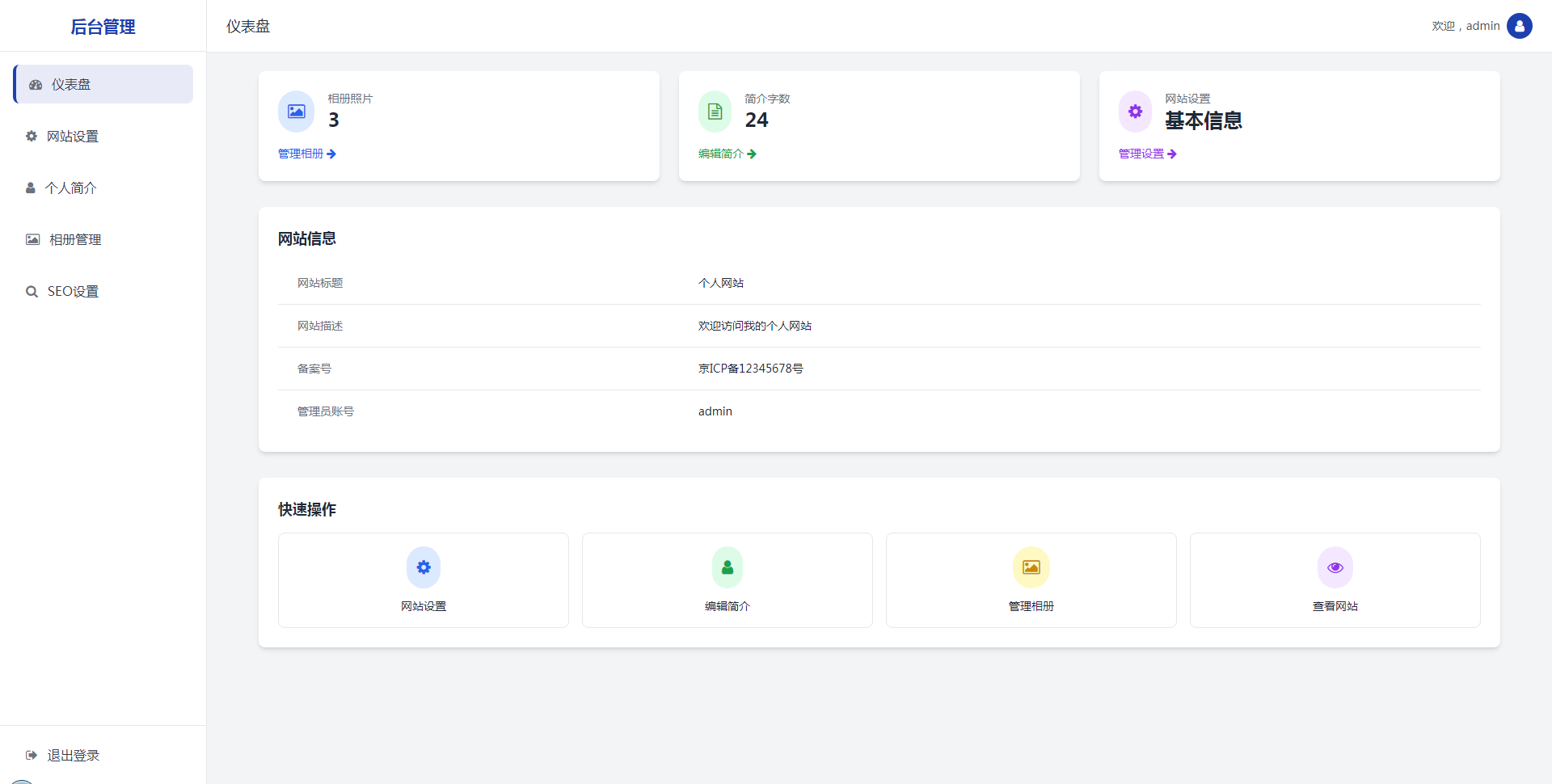Click the purple gear icon in site settings card
This screenshot has height=784, width=1552.
[1135, 112]
